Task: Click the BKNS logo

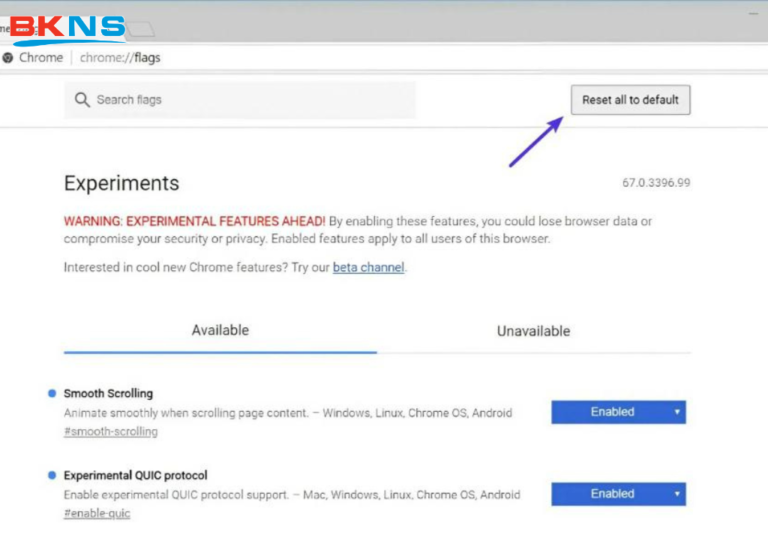Action: point(66,27)
